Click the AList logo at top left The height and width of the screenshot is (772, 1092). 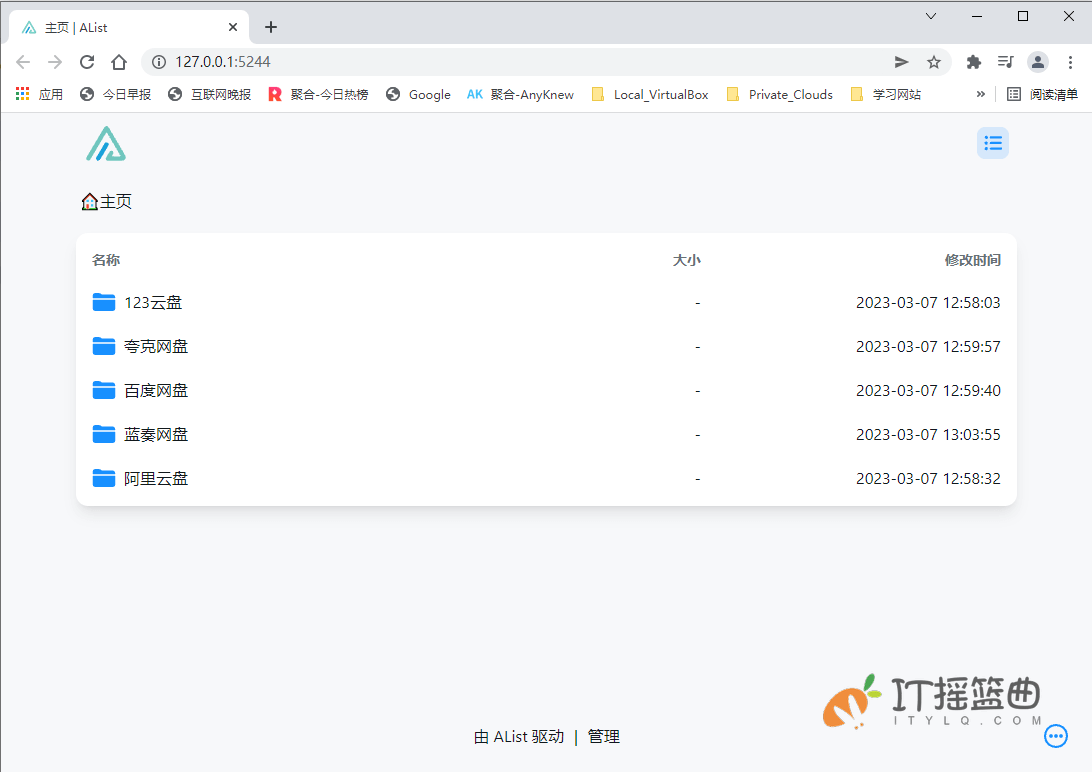click(x=105, y=143)
